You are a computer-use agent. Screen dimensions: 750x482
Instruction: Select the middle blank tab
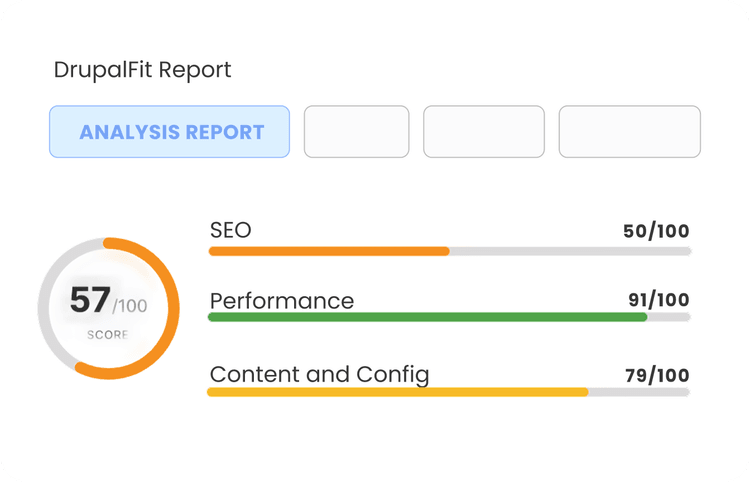[484, 131]
